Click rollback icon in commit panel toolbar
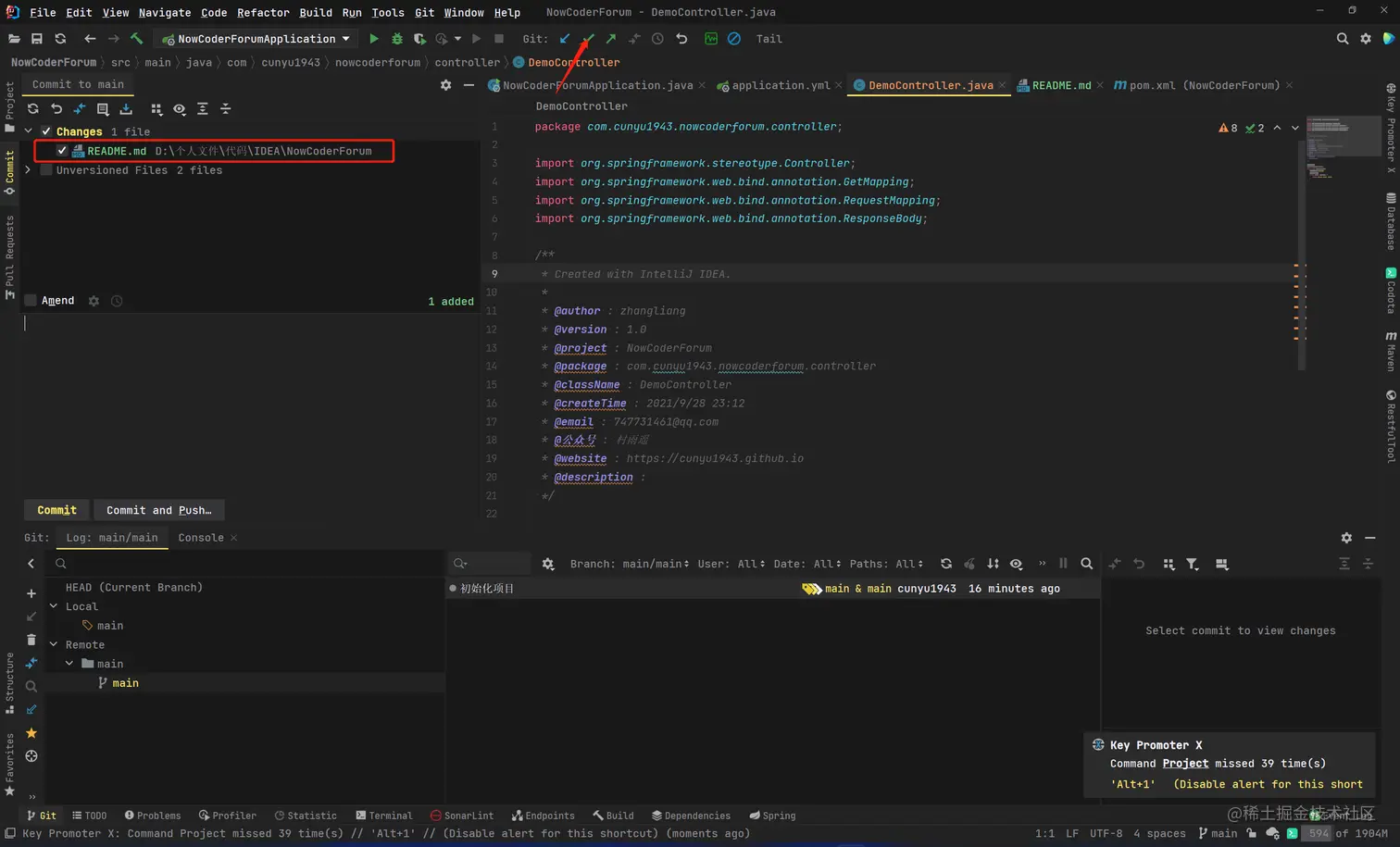This screenshot has height=847, width=1400. 56,109
